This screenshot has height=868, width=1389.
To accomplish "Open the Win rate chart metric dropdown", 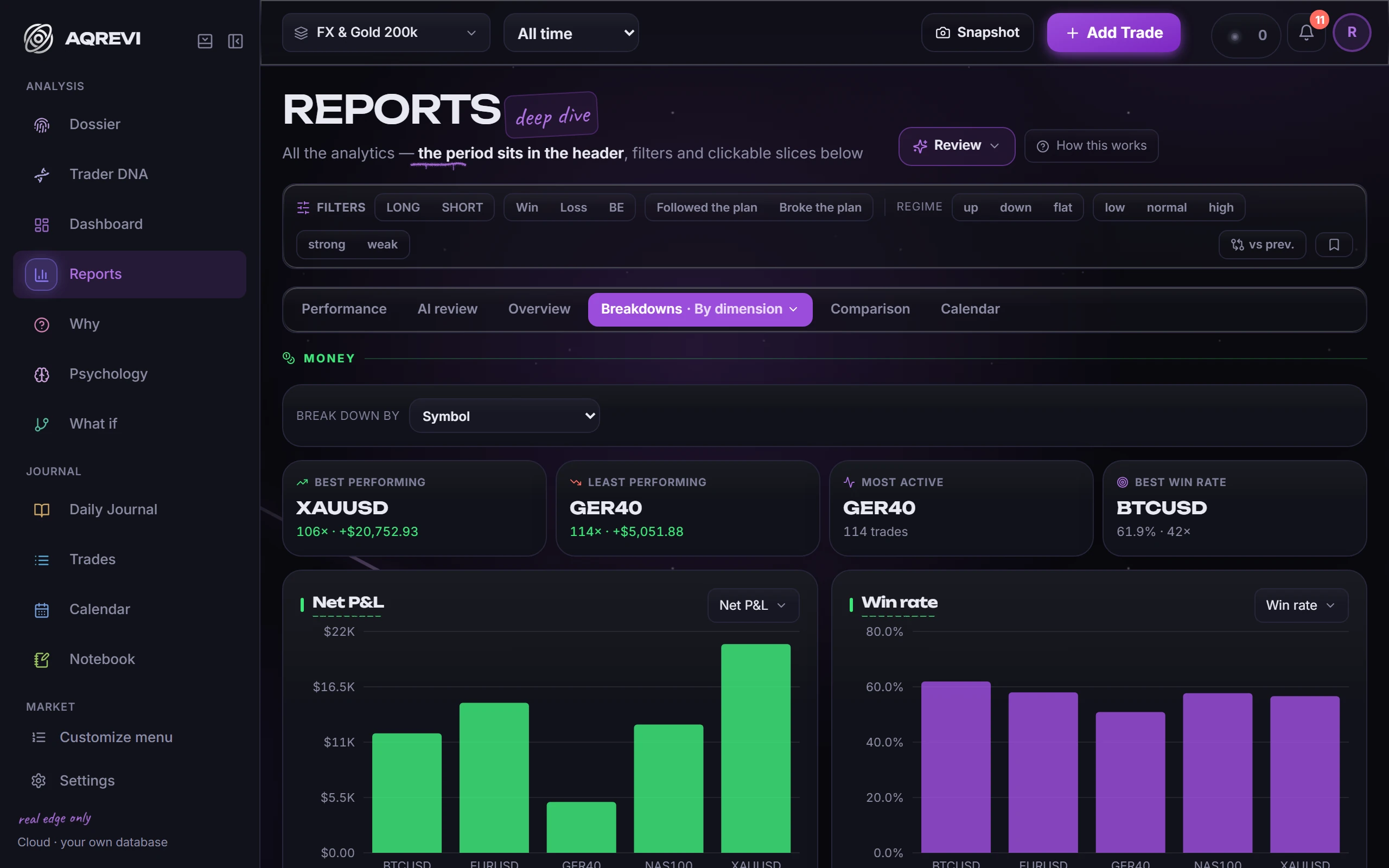I will pyautogui.click(x=1301, y=605).
